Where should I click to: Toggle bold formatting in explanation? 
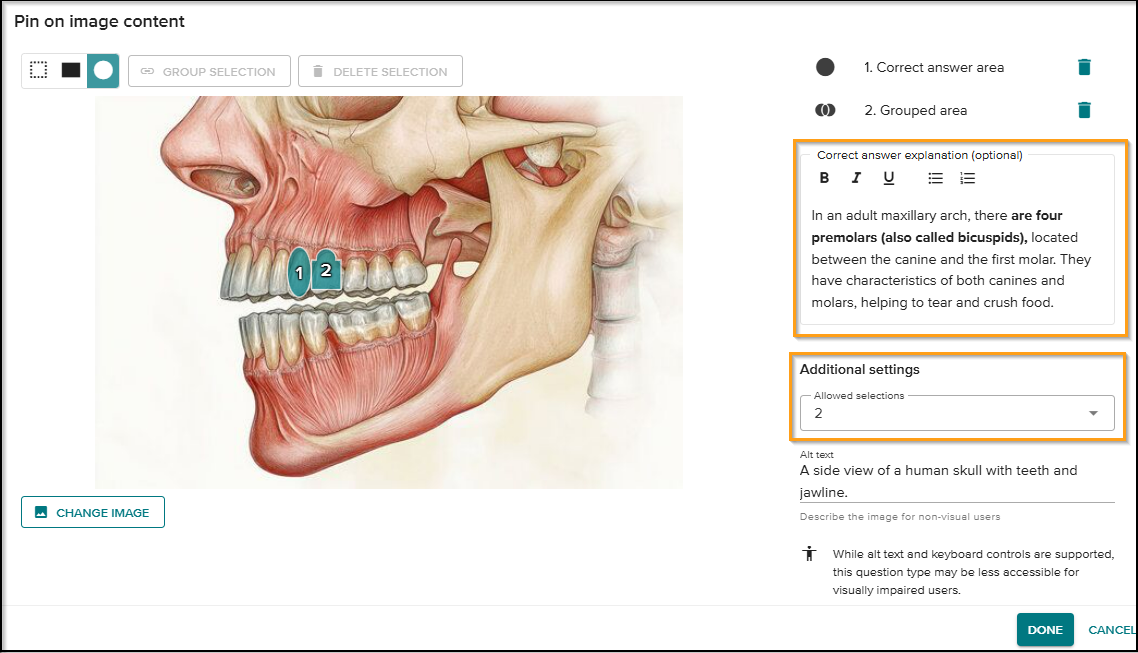824,179
